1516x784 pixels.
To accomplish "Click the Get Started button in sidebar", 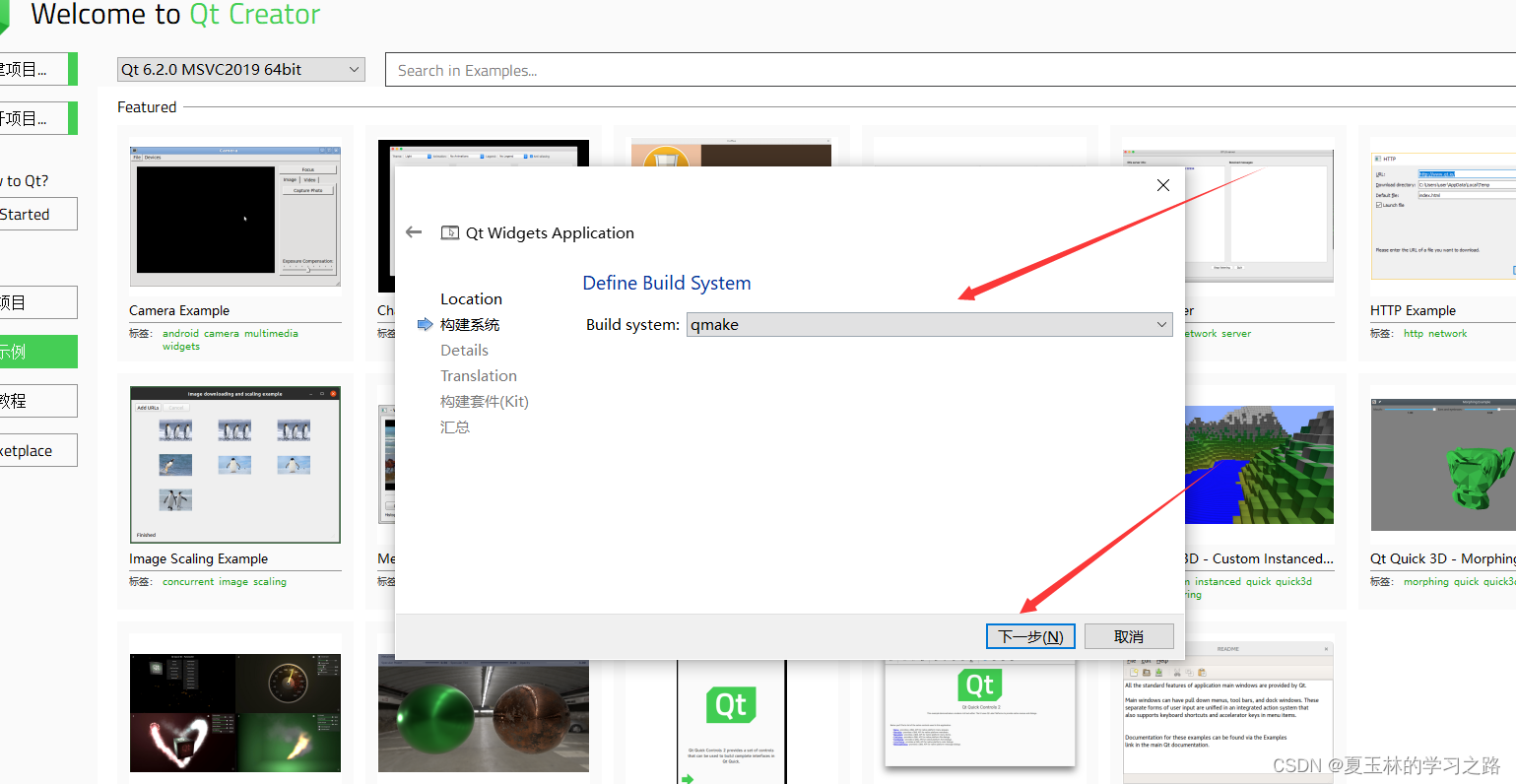I will pyautogui.click(x=38, y=215).
